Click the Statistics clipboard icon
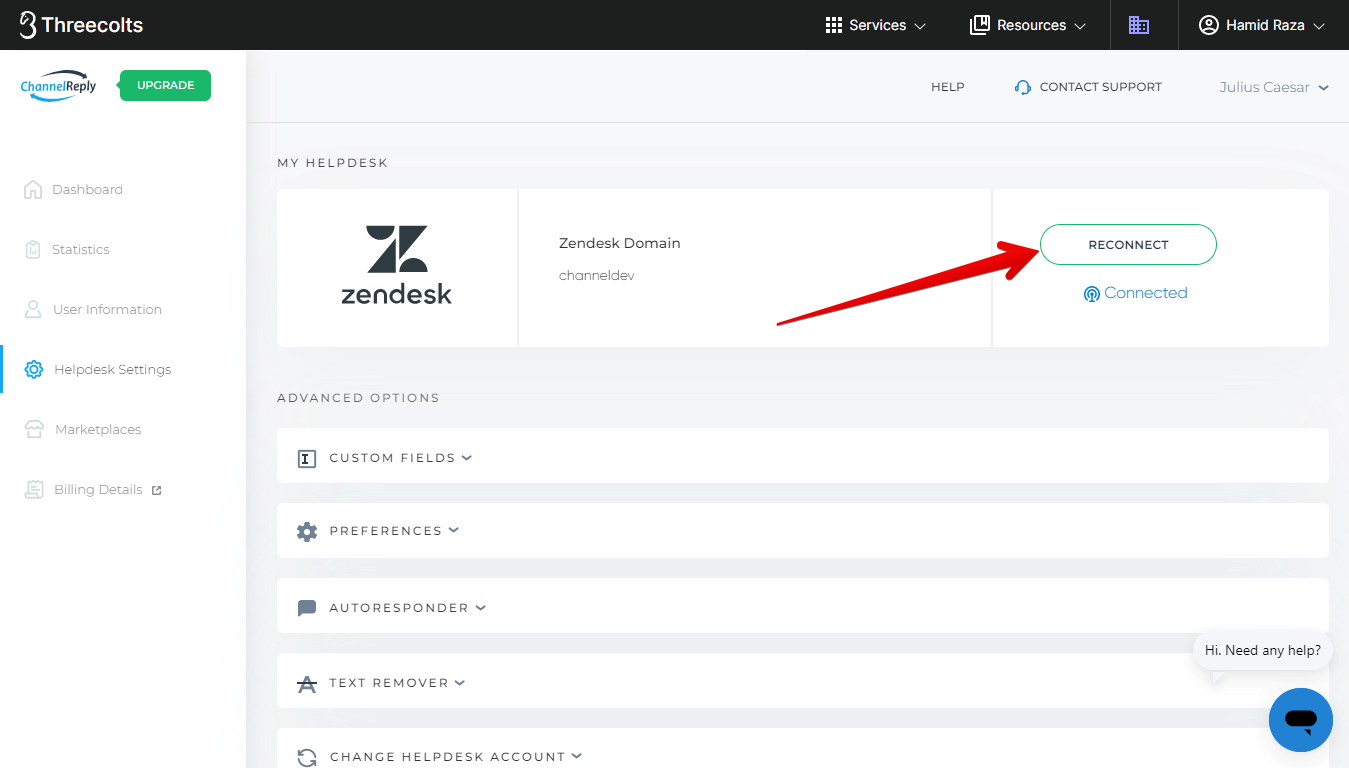The height and width of the screenshot is (768, 1349). click(33, 249)
